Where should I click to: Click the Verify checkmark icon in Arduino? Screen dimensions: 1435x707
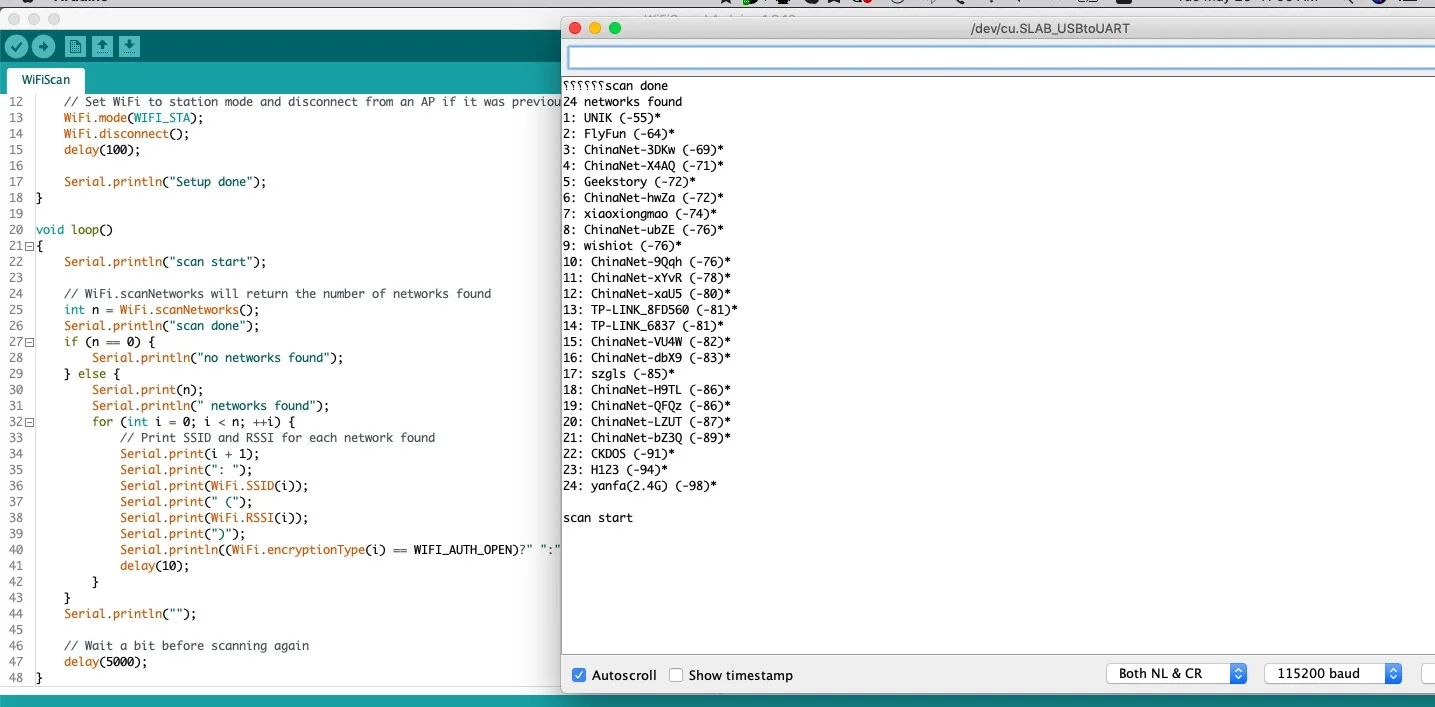click(x=16, y=46)
